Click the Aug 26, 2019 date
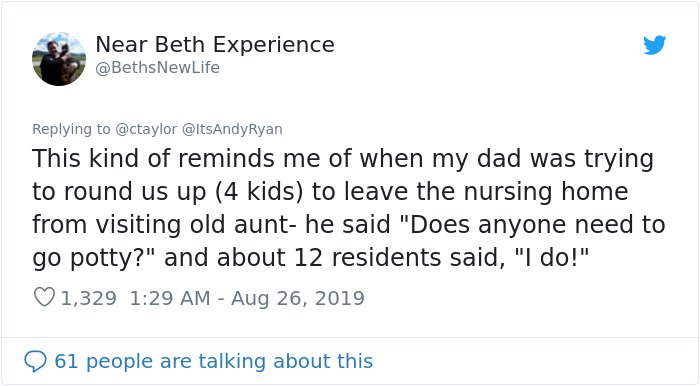Viewport: 700px width, 386px height. pyautogui.click(x=298, y=298)
